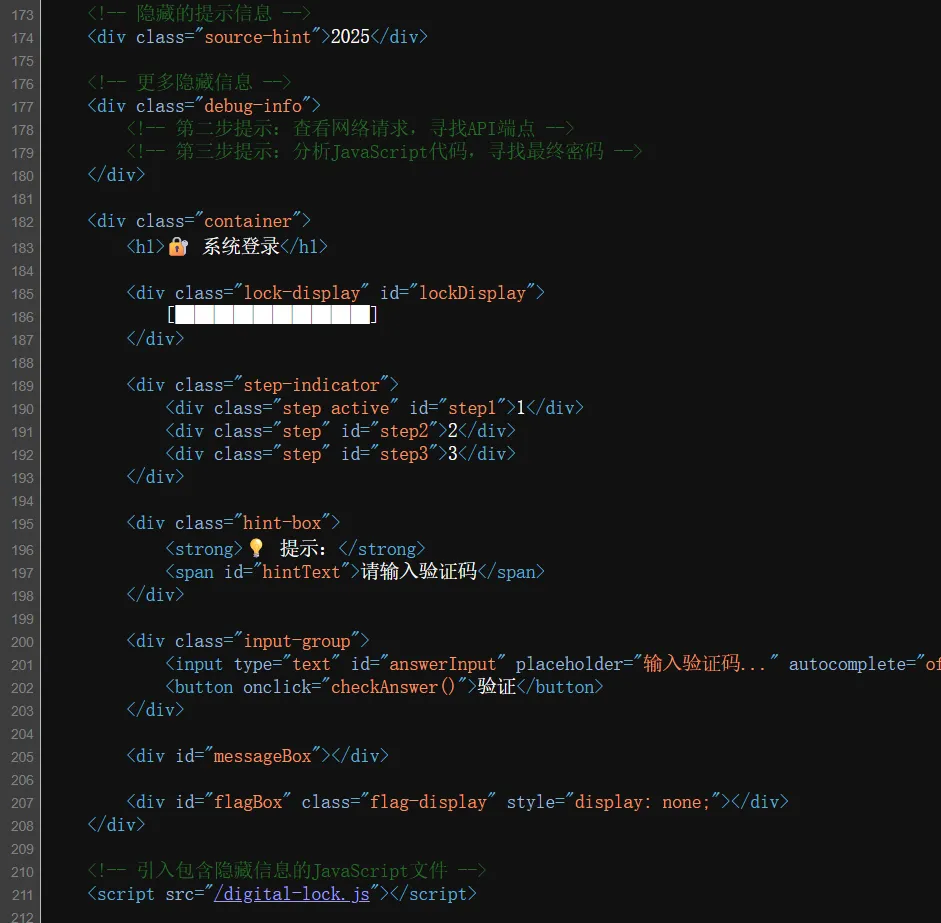The image size is (941, 923).
Task: Click the 2025 text in source-hint div
Action: [x=350, y=37]
